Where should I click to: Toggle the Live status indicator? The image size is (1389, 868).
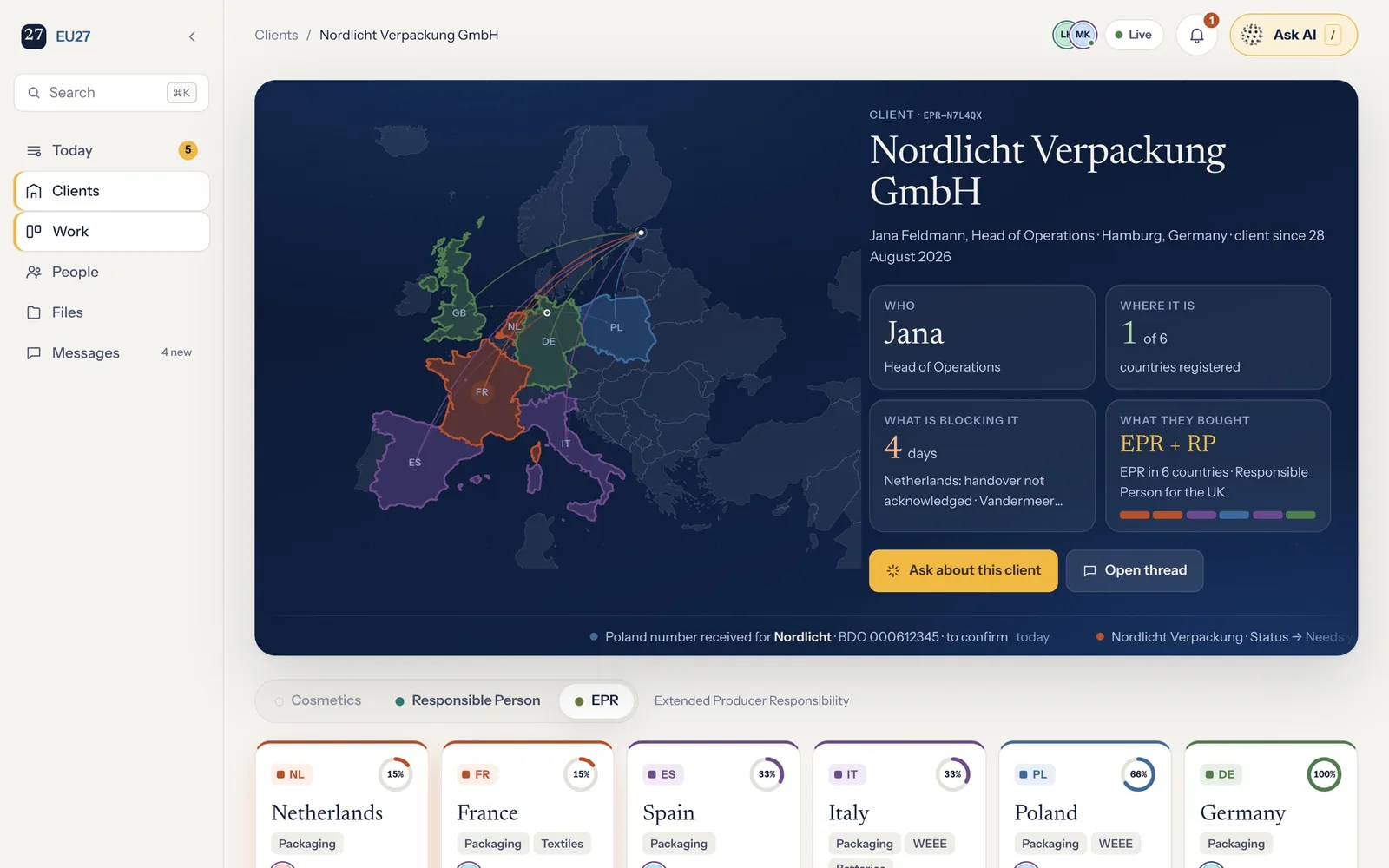(x=1134, y=35)
